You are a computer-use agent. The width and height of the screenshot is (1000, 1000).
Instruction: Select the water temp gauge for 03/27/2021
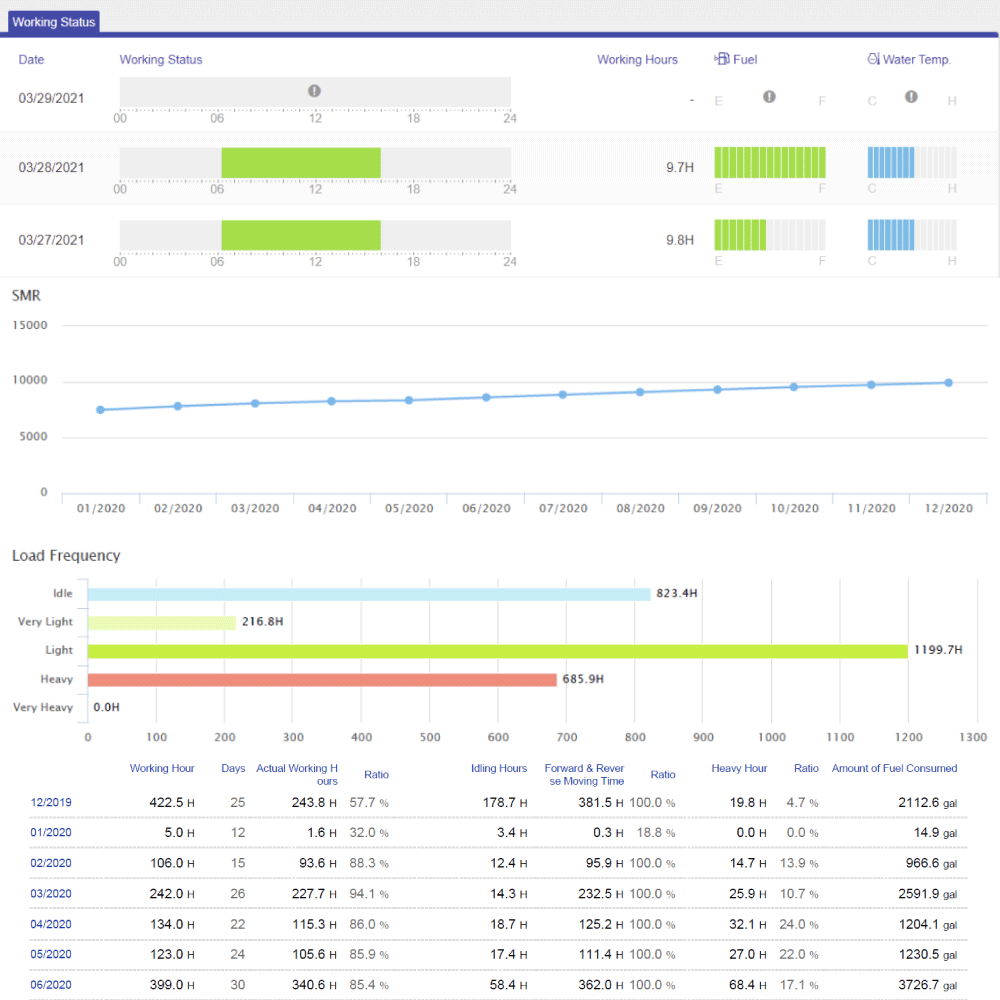tap(911, 236)
